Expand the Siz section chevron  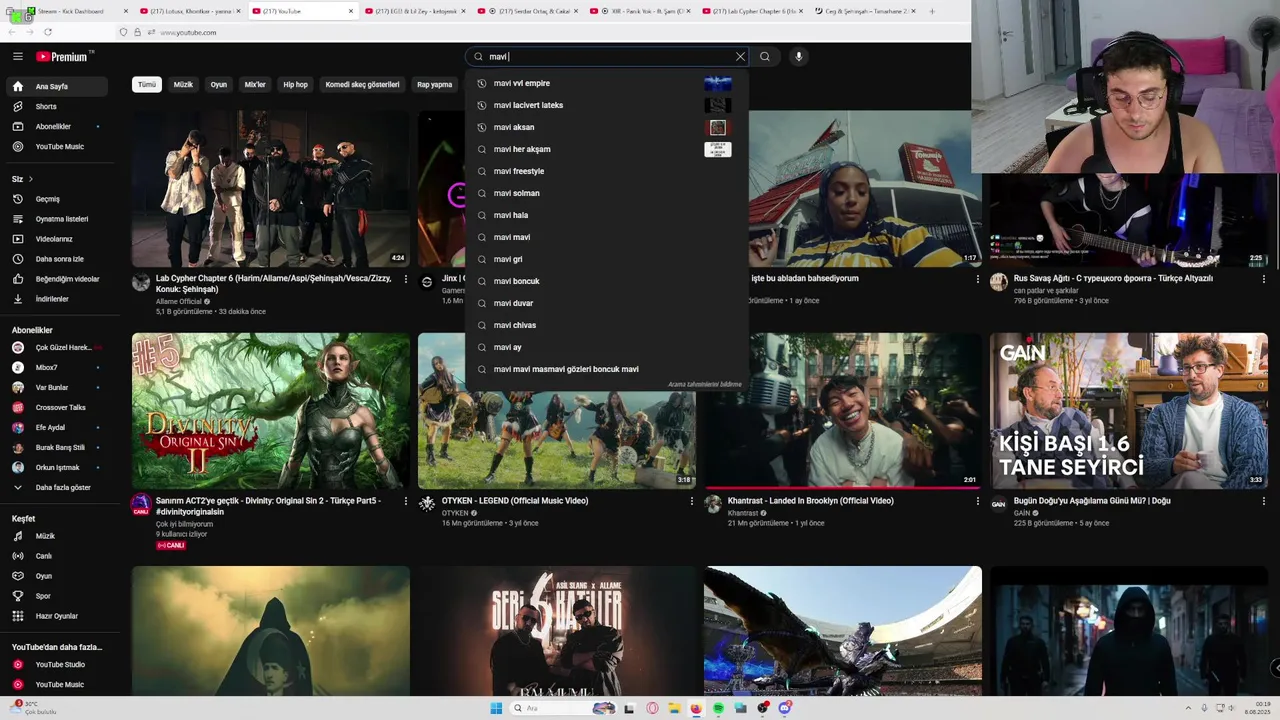point(30,179)
